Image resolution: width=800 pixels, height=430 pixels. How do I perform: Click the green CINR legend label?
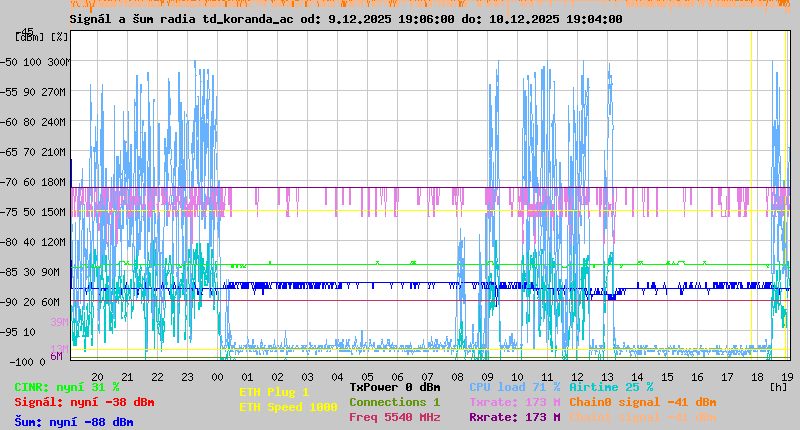67,387
